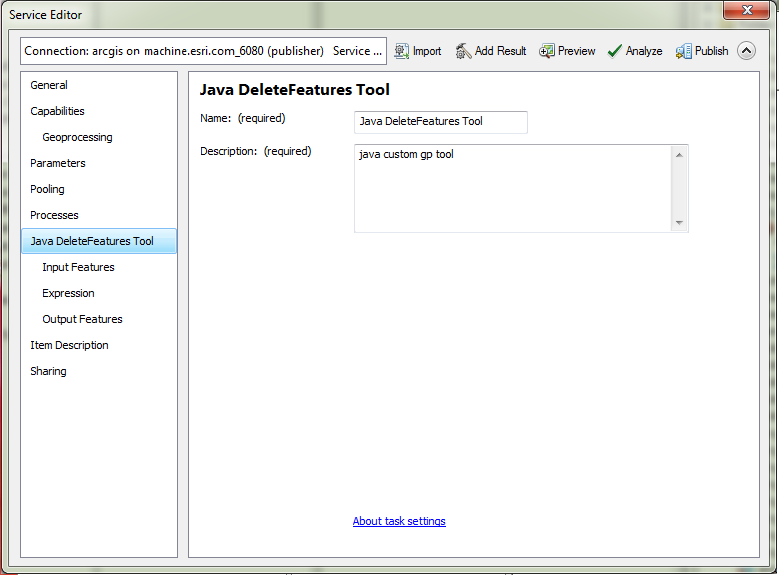Click the Analyze button label
Image resolution: width=779 pixels, height=575 pixels.
click(644, 51)
